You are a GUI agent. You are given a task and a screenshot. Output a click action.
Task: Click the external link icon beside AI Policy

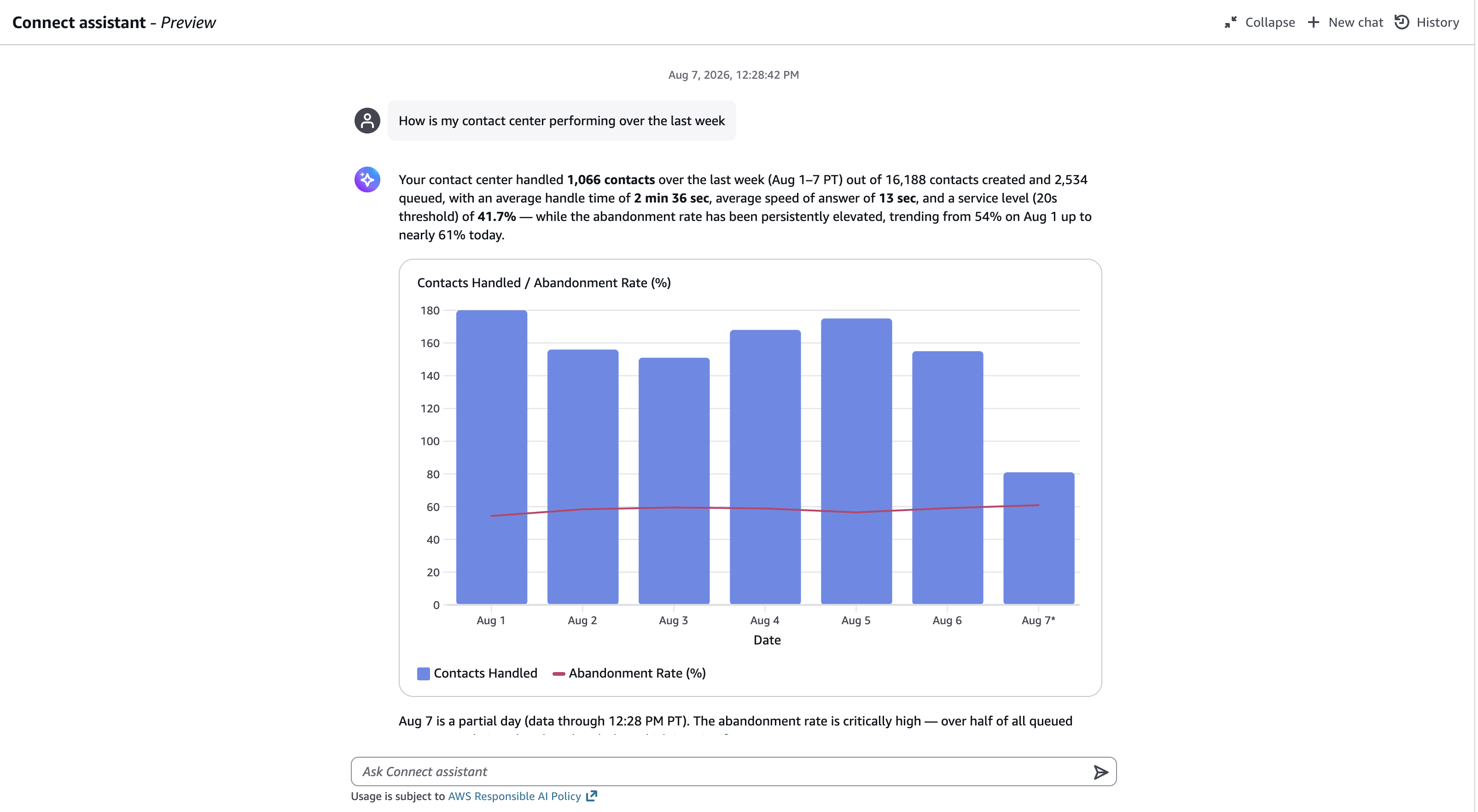[x=592, y=796]
